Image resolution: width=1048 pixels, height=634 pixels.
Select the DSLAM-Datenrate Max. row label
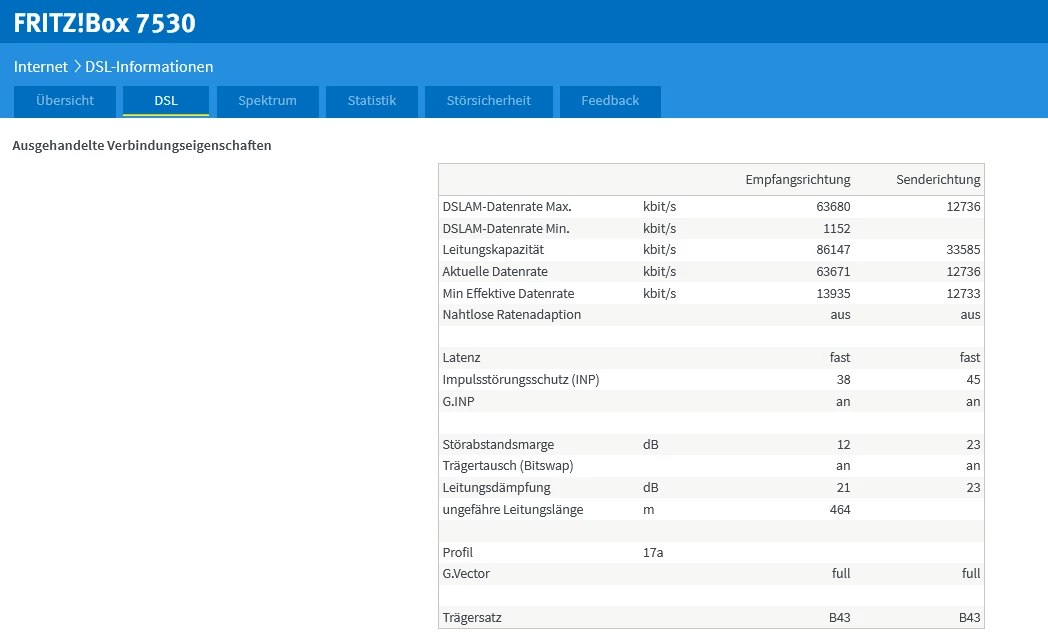(x=507, y=207)
